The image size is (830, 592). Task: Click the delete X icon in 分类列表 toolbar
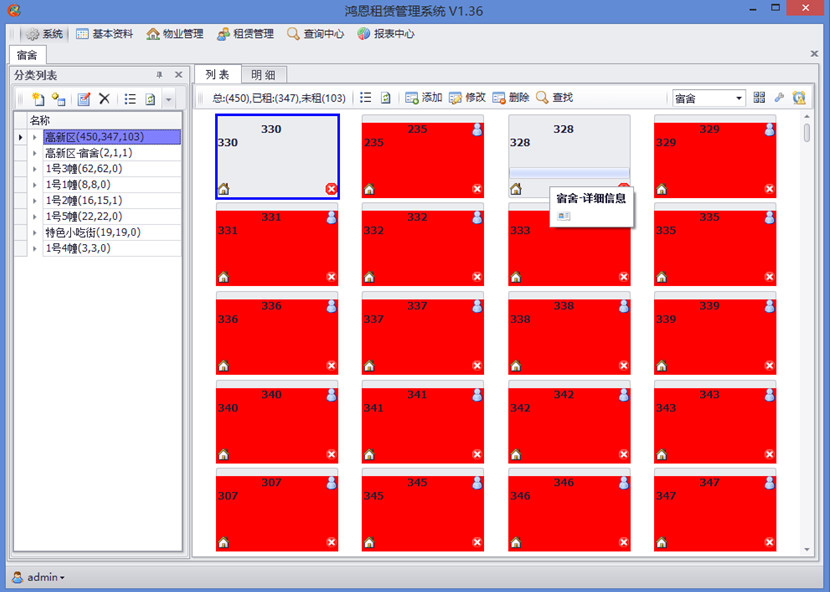[x=104, y=99]
